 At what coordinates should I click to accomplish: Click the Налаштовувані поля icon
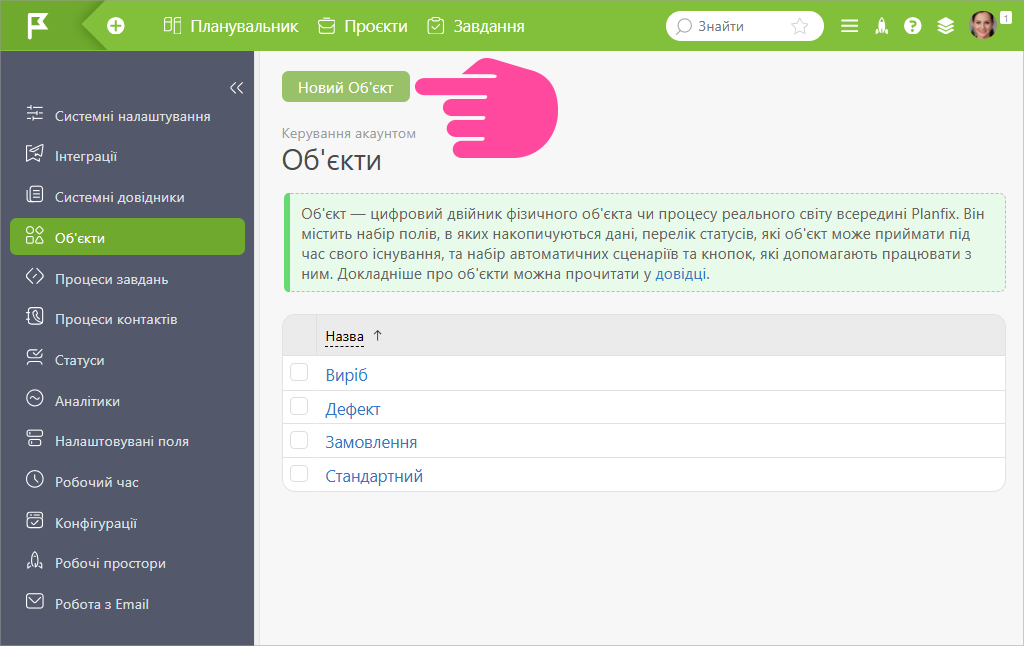[35, 439]
